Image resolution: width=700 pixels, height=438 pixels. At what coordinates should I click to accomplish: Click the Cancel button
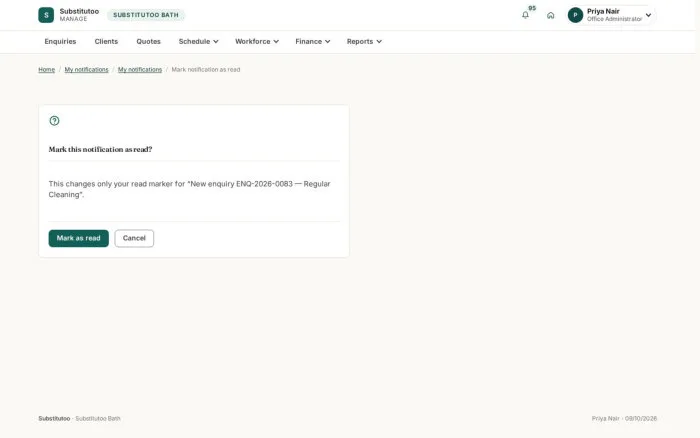point(134,238)
